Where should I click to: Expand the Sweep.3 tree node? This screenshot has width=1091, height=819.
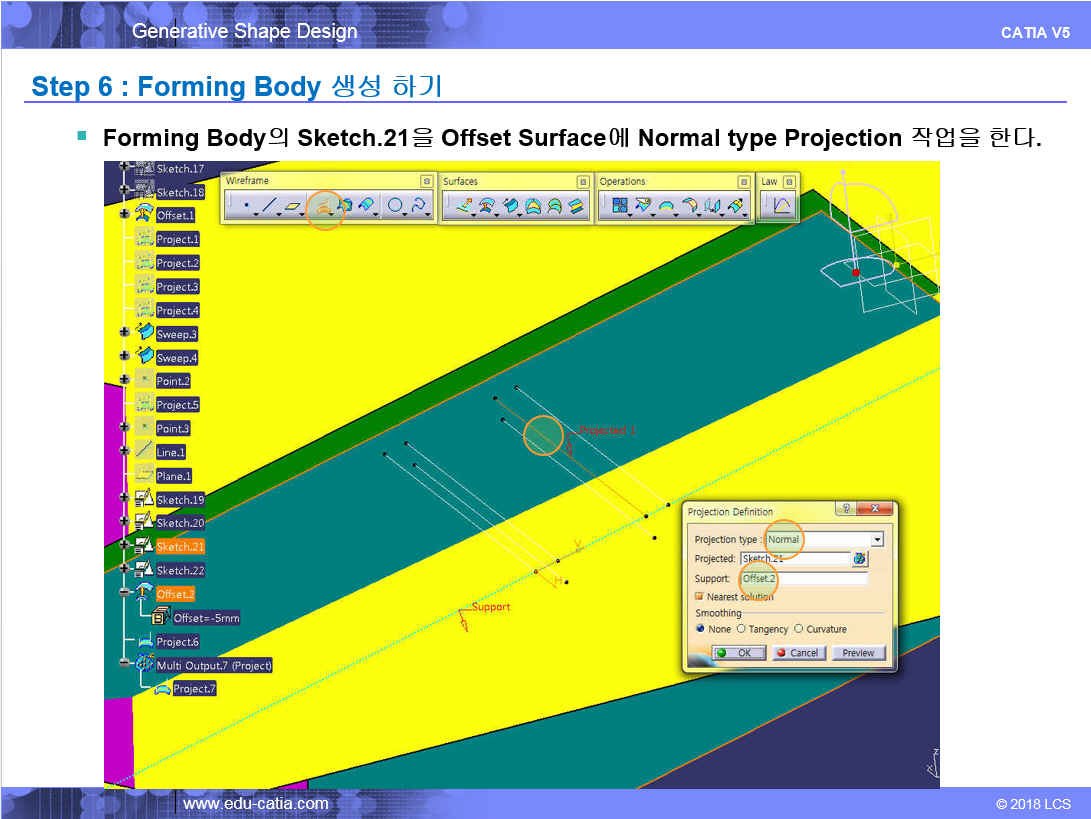point(124,334)
